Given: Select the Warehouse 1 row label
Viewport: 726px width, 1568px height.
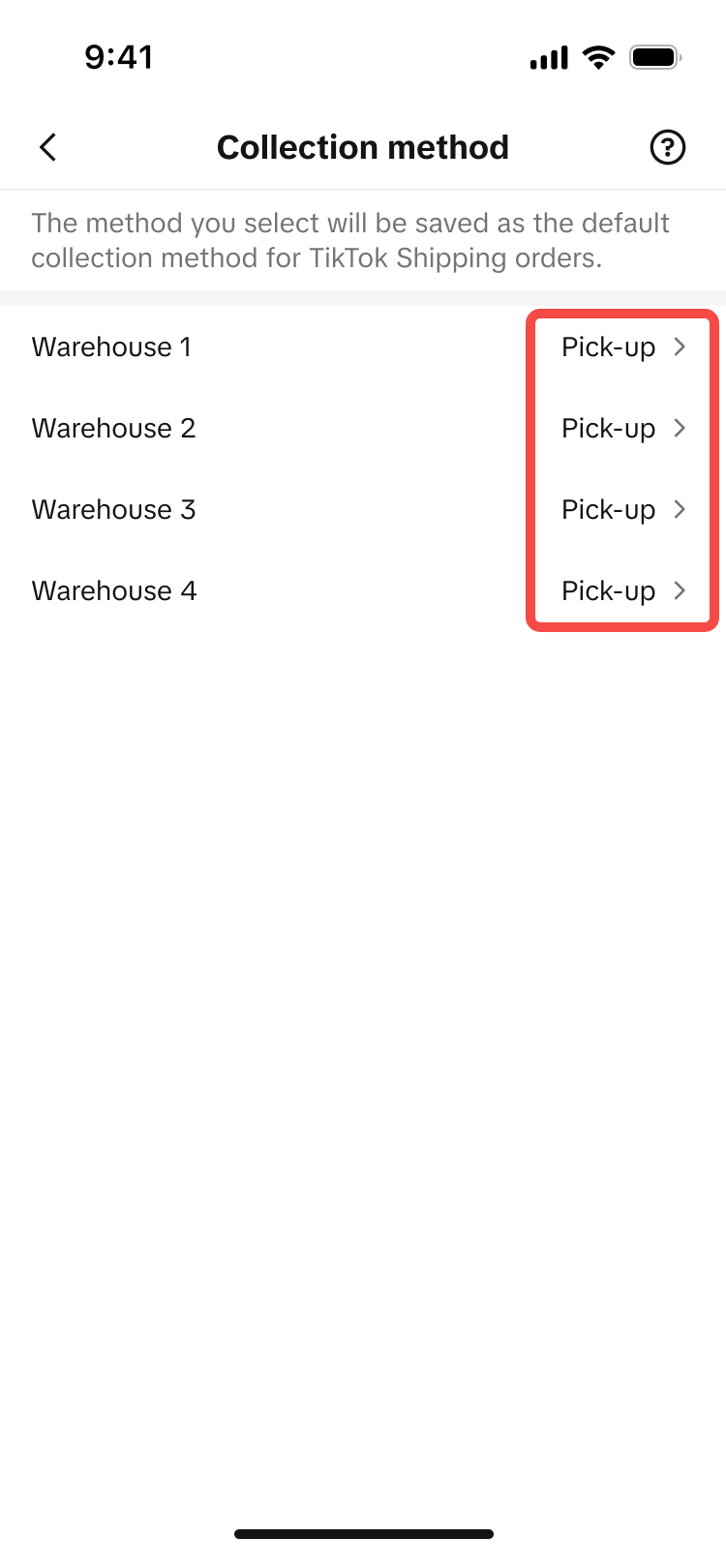Looking at the screenshot, I should click(x=111, y=347).
